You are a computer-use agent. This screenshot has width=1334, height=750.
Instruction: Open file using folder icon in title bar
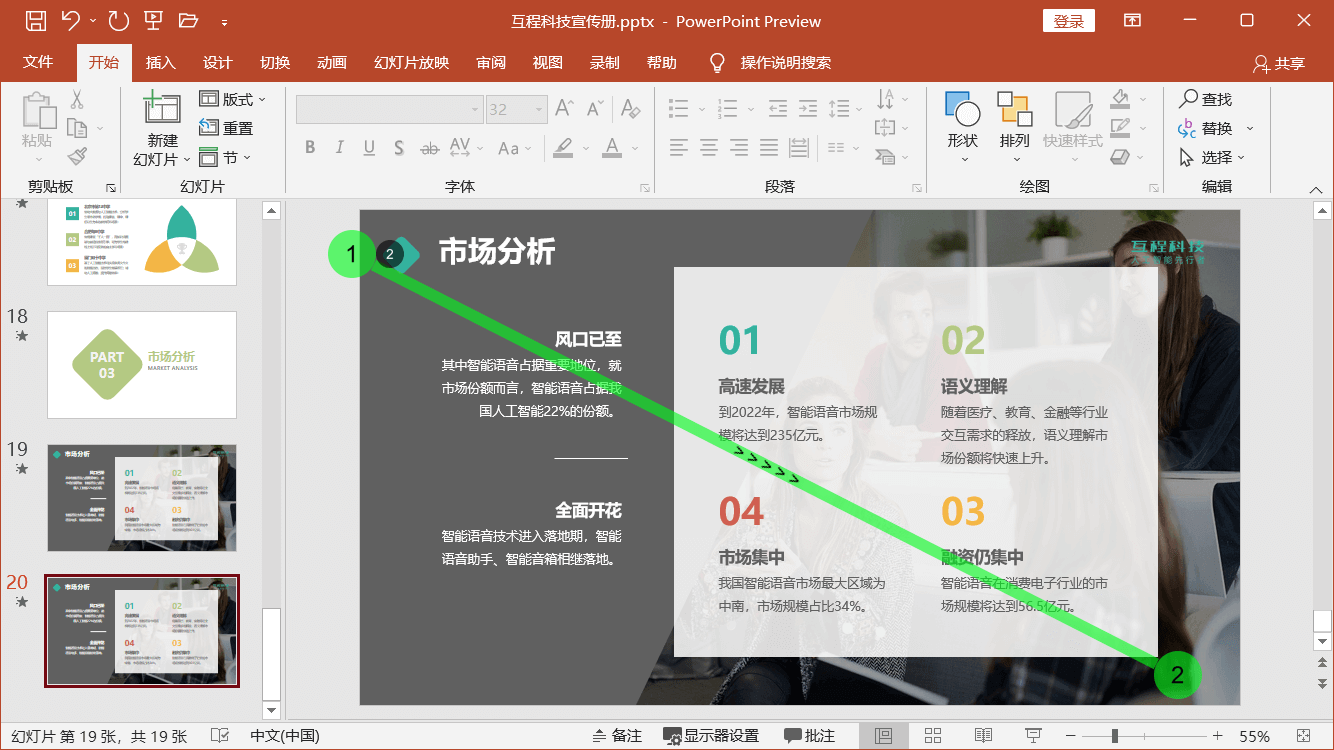(188, 20)
